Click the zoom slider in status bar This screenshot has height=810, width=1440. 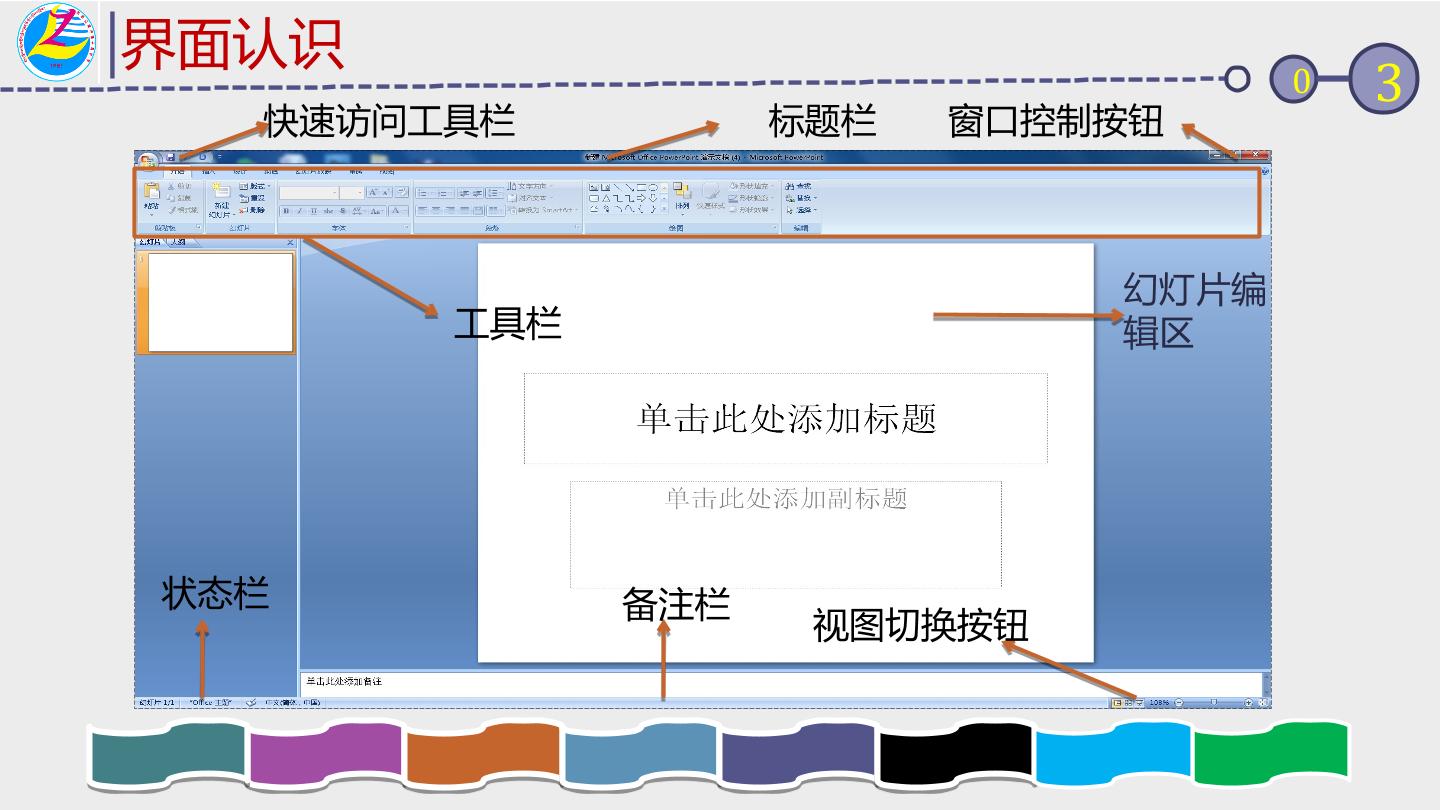1213,703
